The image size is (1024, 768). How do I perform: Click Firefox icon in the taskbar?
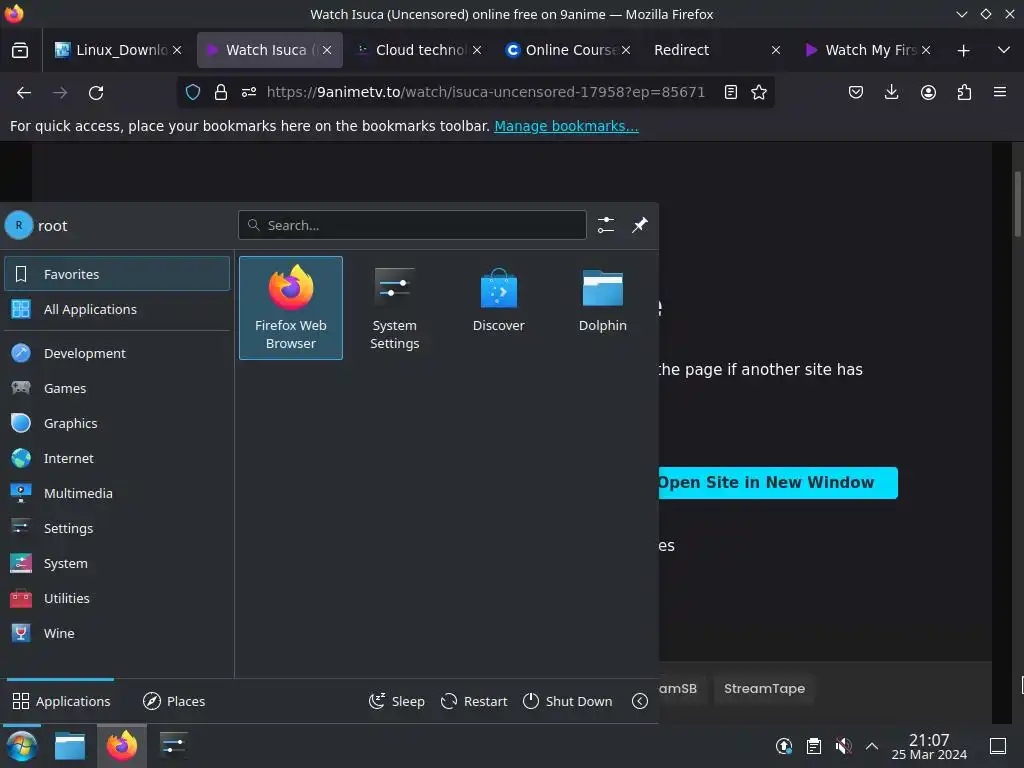[122, 746]
